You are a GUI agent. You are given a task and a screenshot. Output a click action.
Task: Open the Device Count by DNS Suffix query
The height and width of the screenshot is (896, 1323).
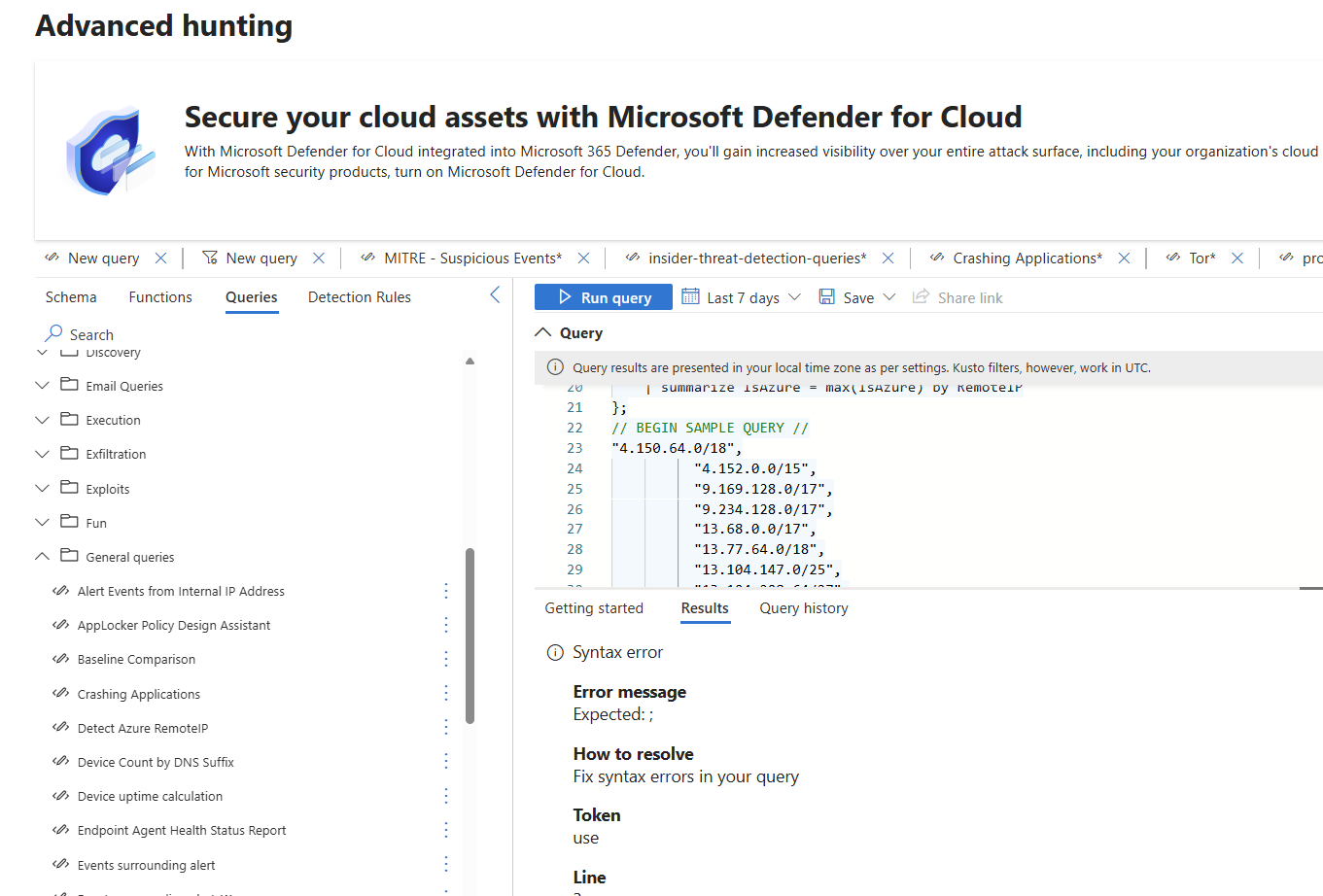tap(156, 762)
